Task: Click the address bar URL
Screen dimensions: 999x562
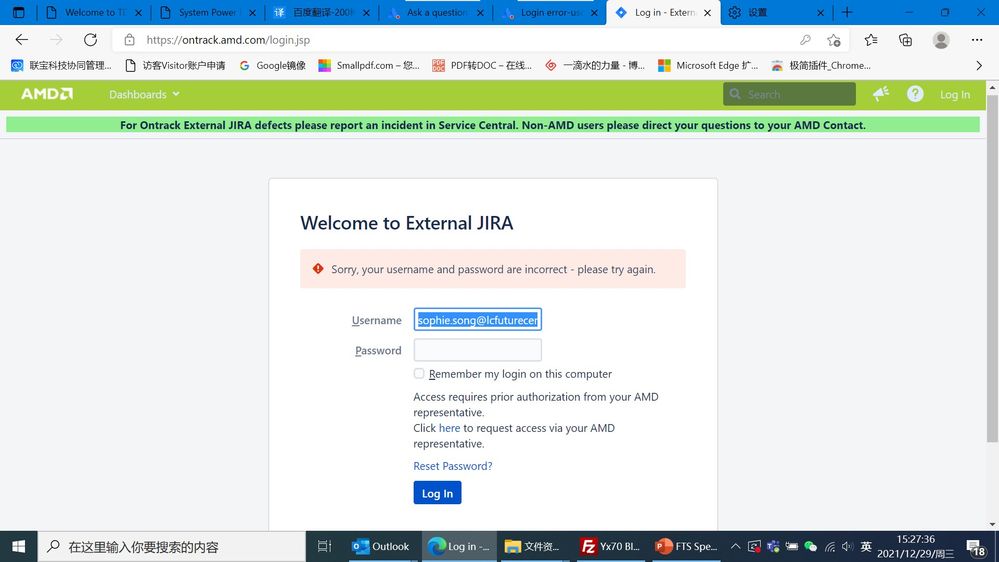Action: click(228, 40)
